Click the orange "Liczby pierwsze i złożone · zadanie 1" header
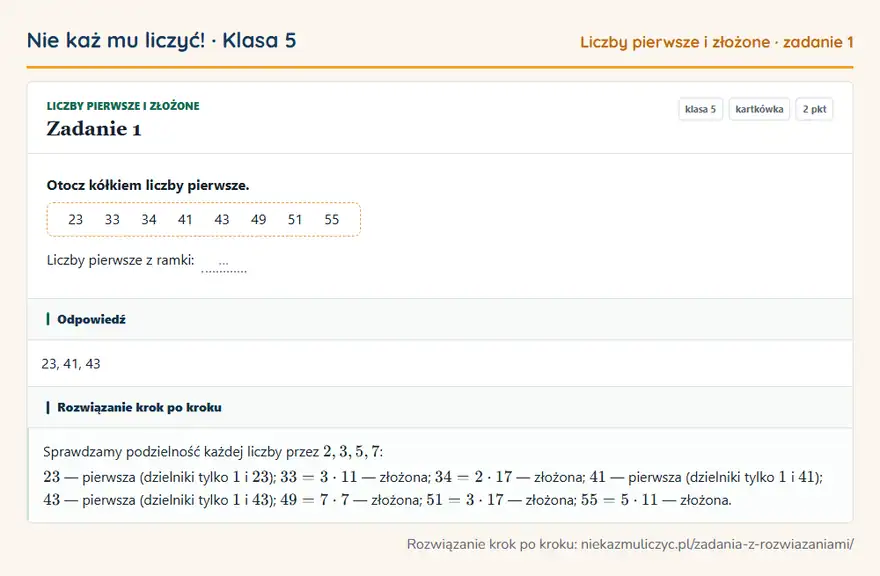The image size is (880, 576). point(717,42)
